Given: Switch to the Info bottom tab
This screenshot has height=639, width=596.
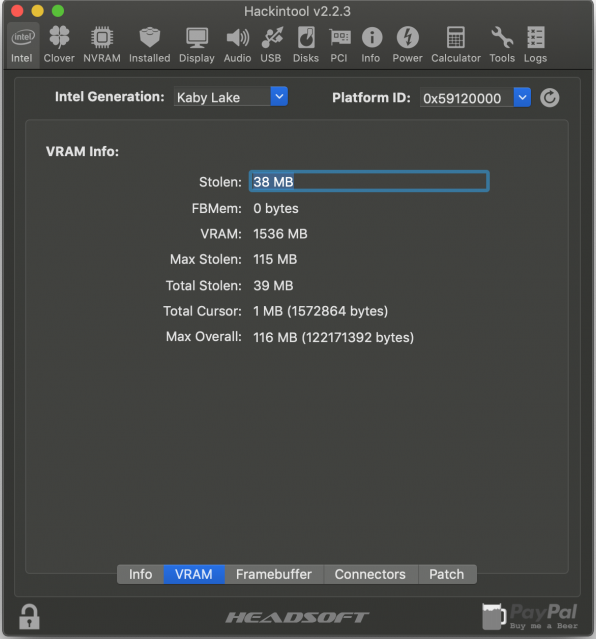Looking at the screenshot, I should click(x=141, y=574).
